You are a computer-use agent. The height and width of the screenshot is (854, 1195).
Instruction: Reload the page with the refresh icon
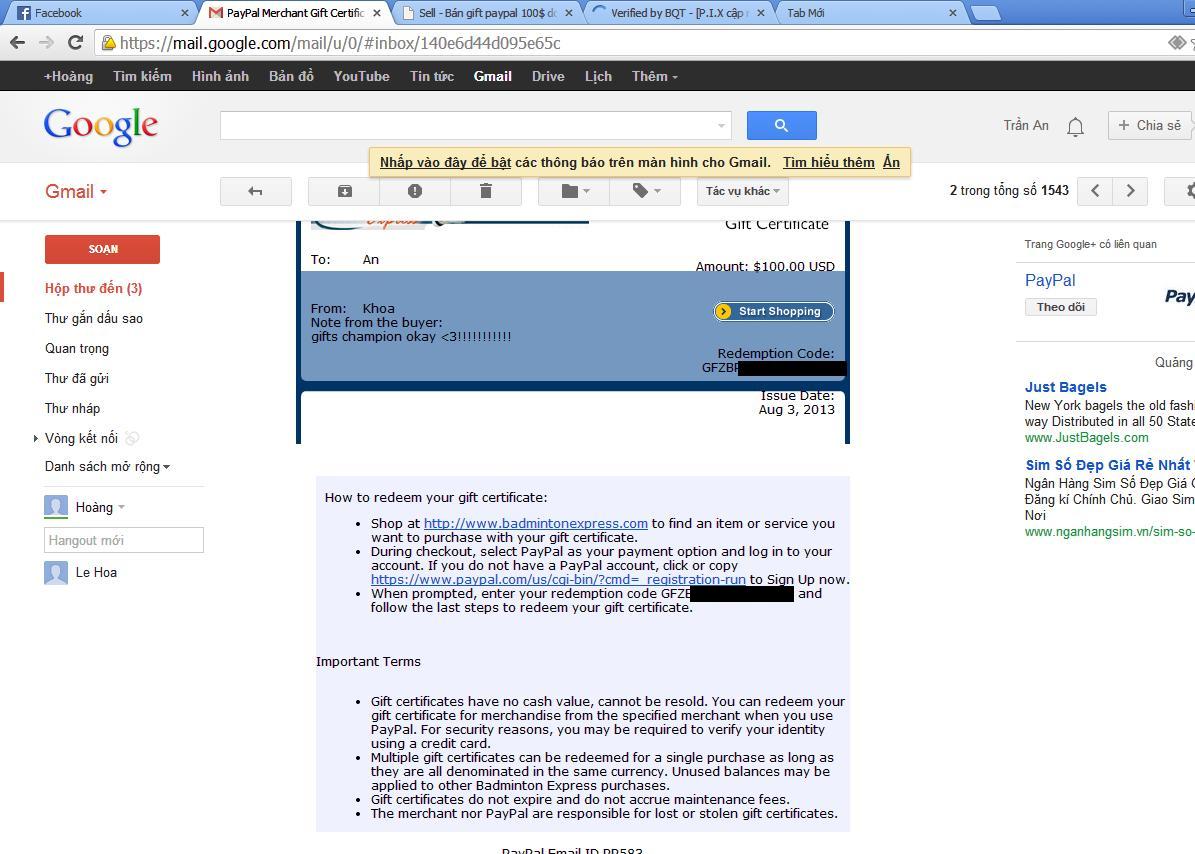[x=75, y=43]
